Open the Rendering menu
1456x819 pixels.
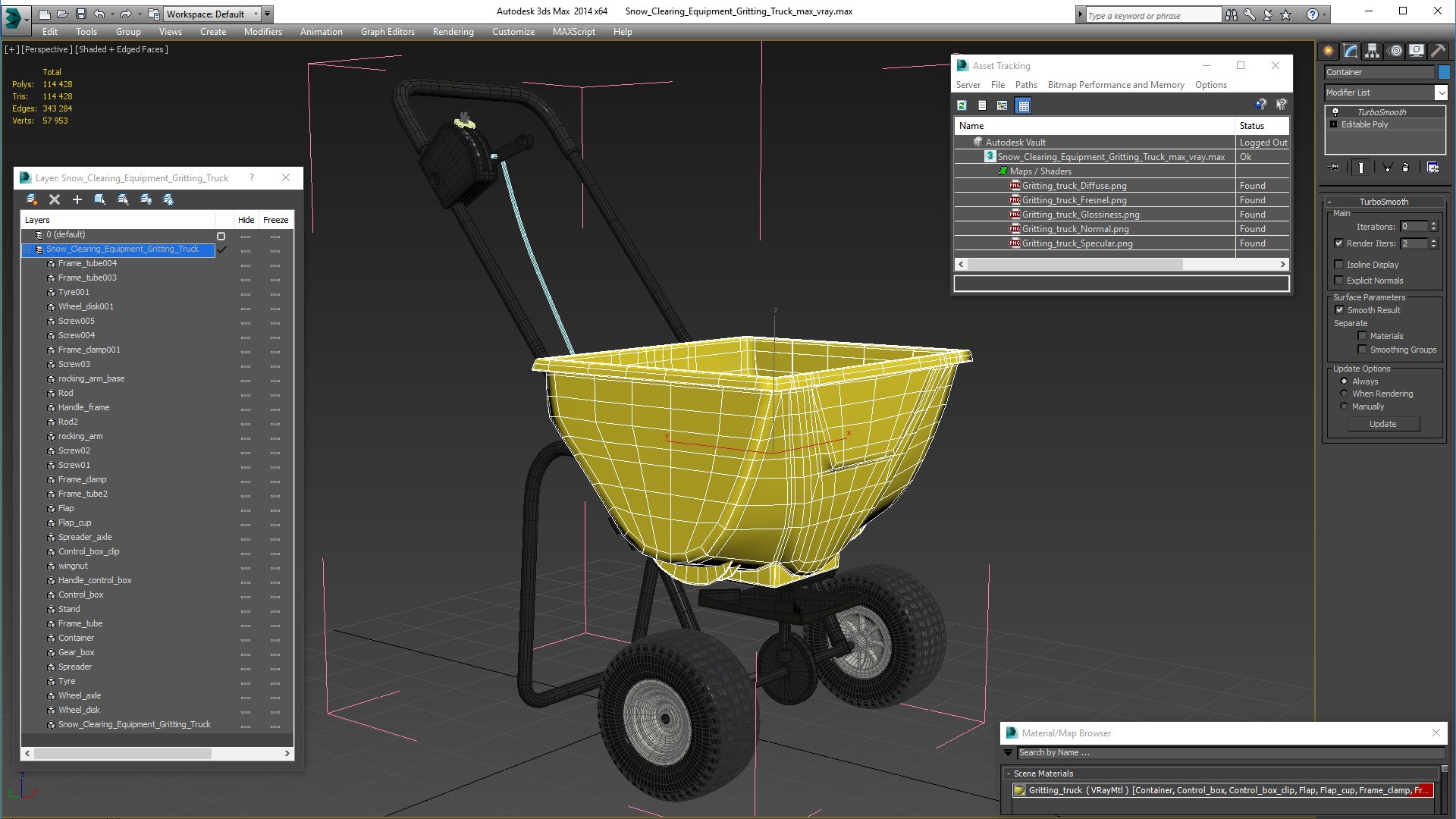[453, 32]
